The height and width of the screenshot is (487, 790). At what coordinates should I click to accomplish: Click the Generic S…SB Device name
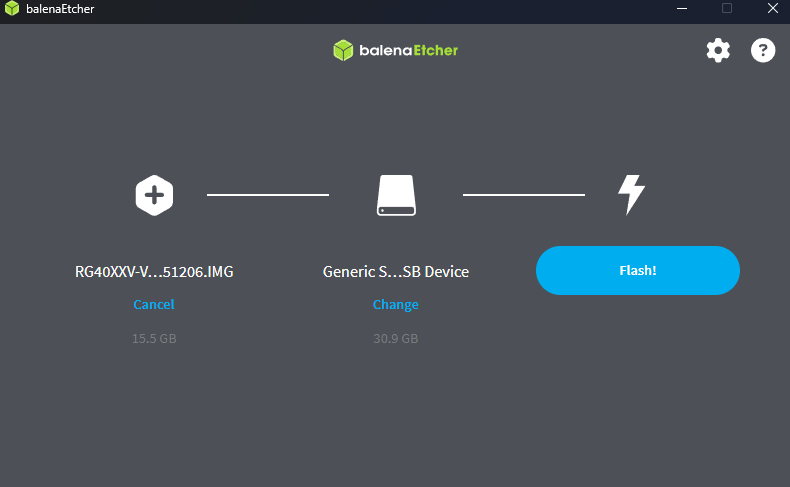pyautogui.click(x=396, y=271)
